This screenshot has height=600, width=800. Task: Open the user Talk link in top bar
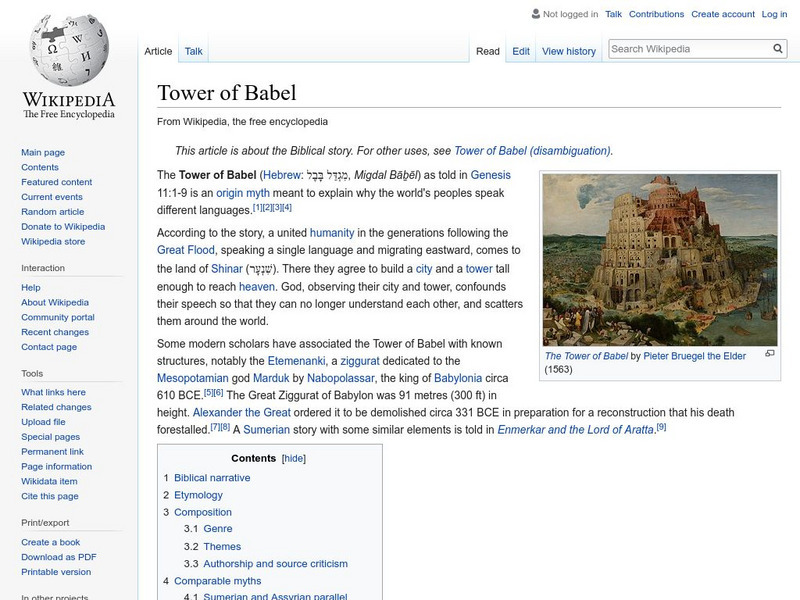(x=613, y=14)
